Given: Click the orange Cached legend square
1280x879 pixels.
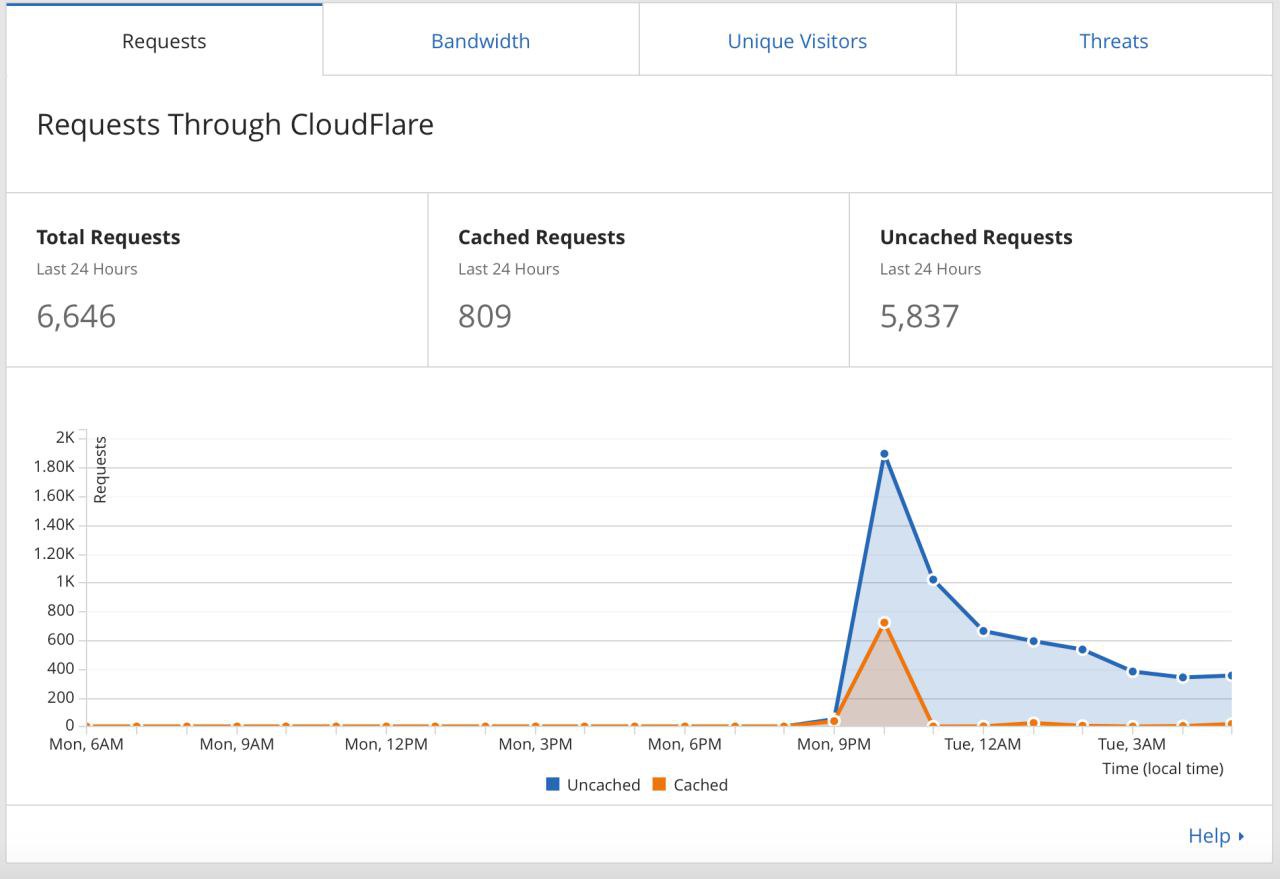Looking at the screenshot, I should pos(659,785).
